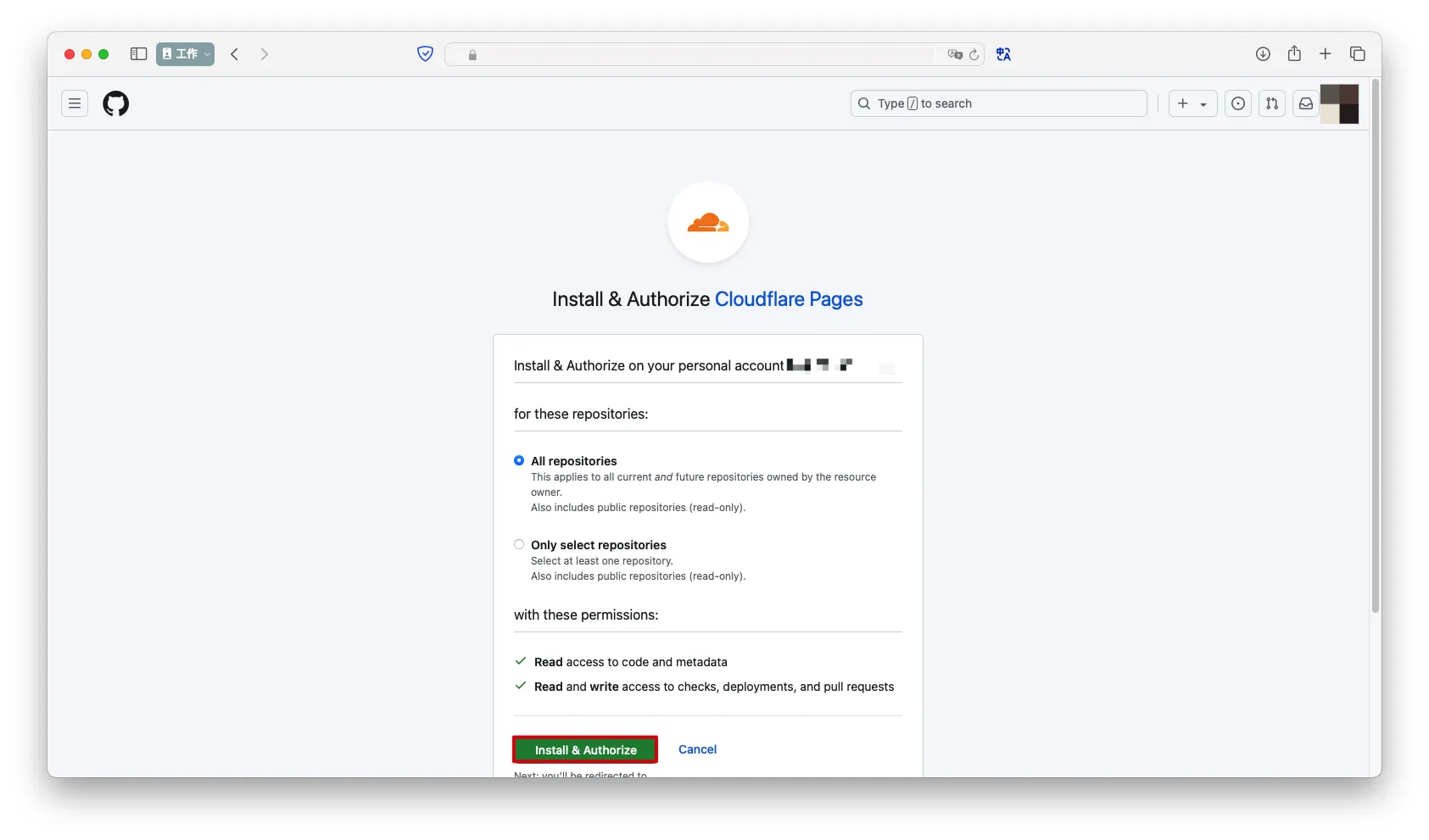Open the GitHub issues icon

(x=1238, y=103)
